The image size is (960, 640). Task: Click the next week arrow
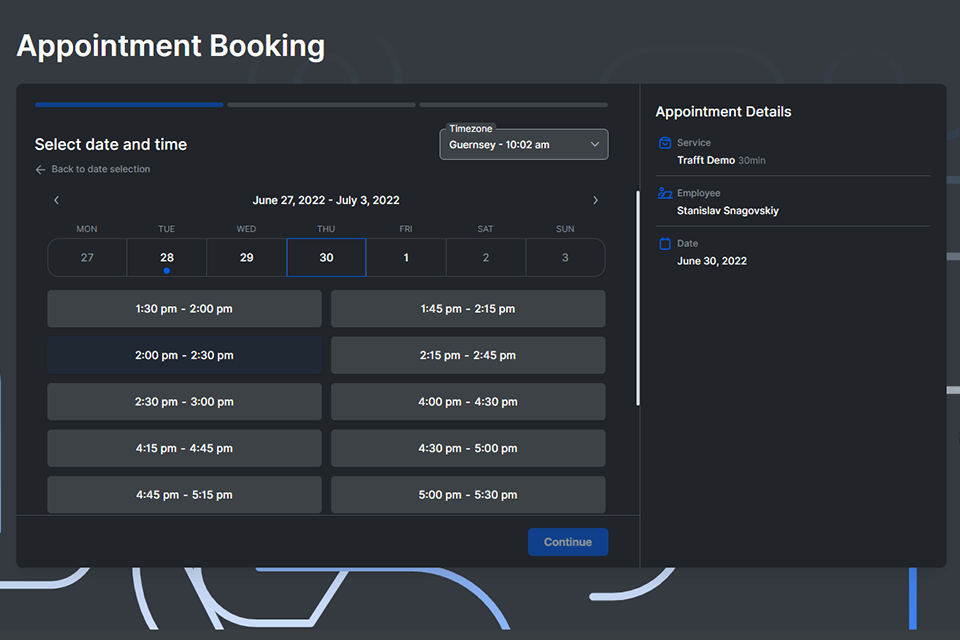point(596,200)
